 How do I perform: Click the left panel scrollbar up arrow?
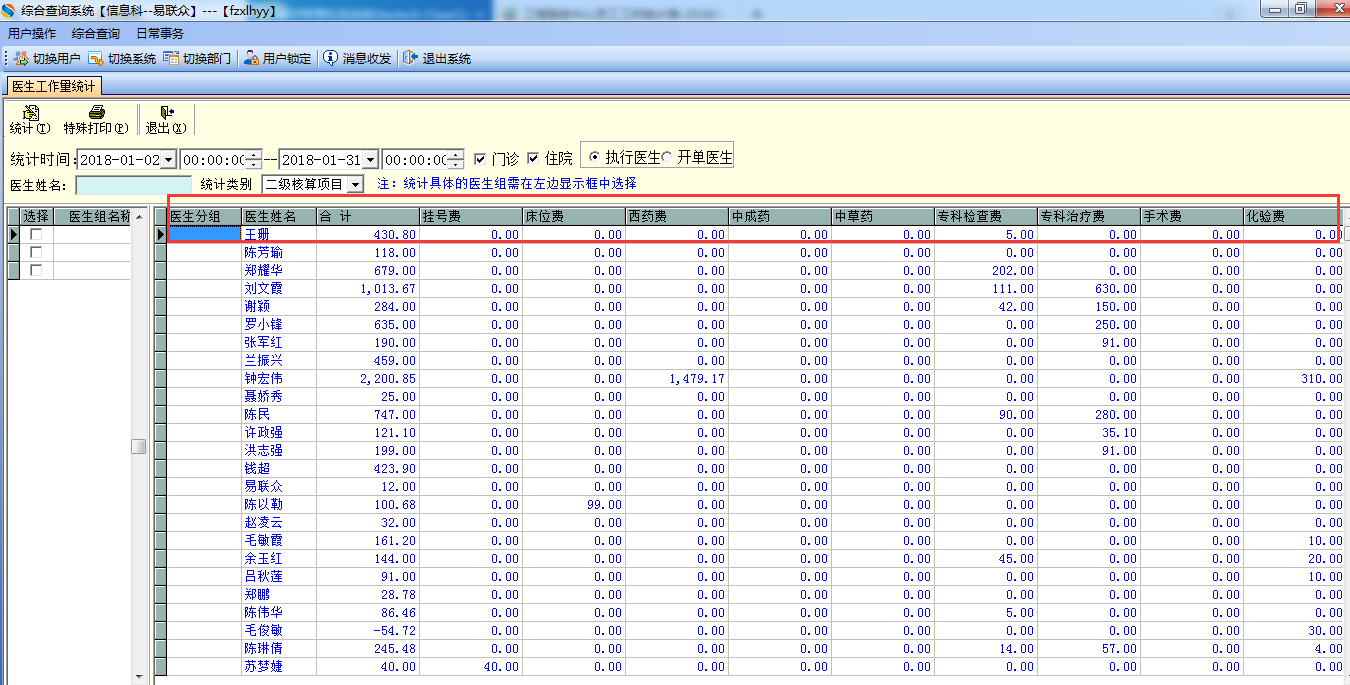(139, 216)
